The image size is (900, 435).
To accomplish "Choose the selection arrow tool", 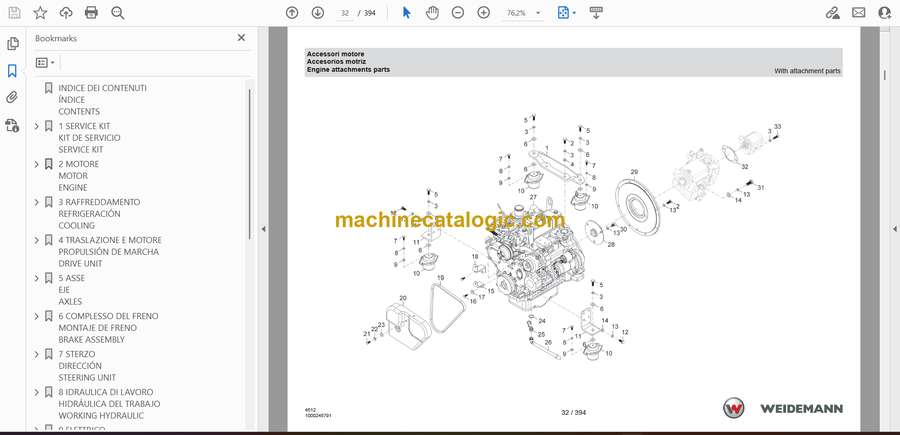I will (x=406, y=13).
